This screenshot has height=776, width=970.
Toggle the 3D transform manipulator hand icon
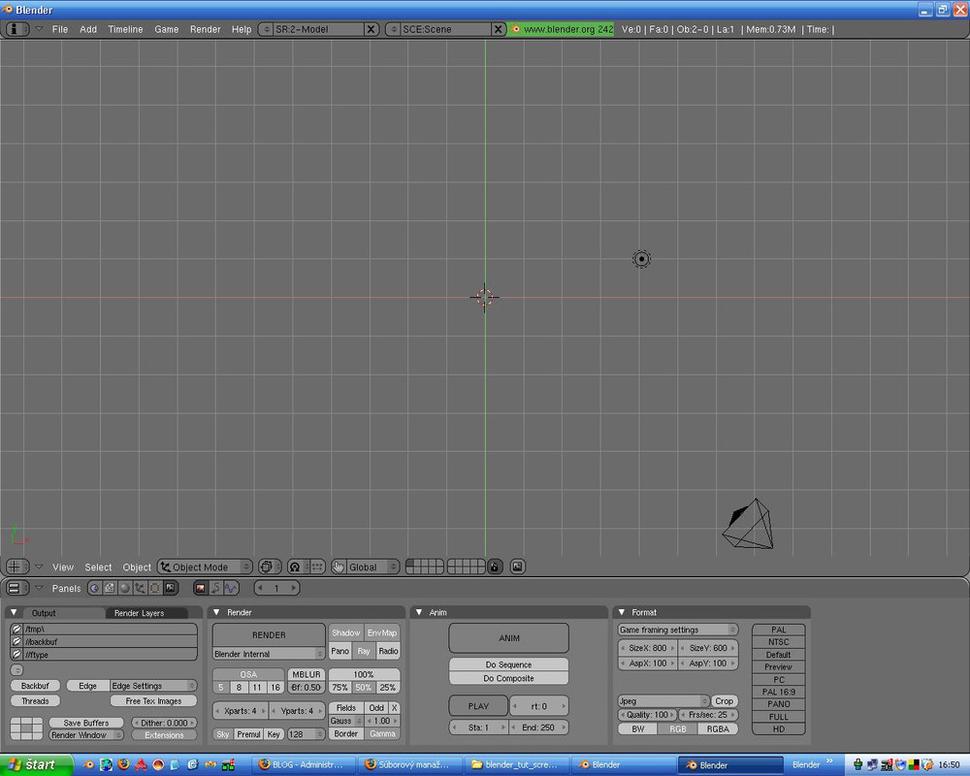tap(338, 567)
